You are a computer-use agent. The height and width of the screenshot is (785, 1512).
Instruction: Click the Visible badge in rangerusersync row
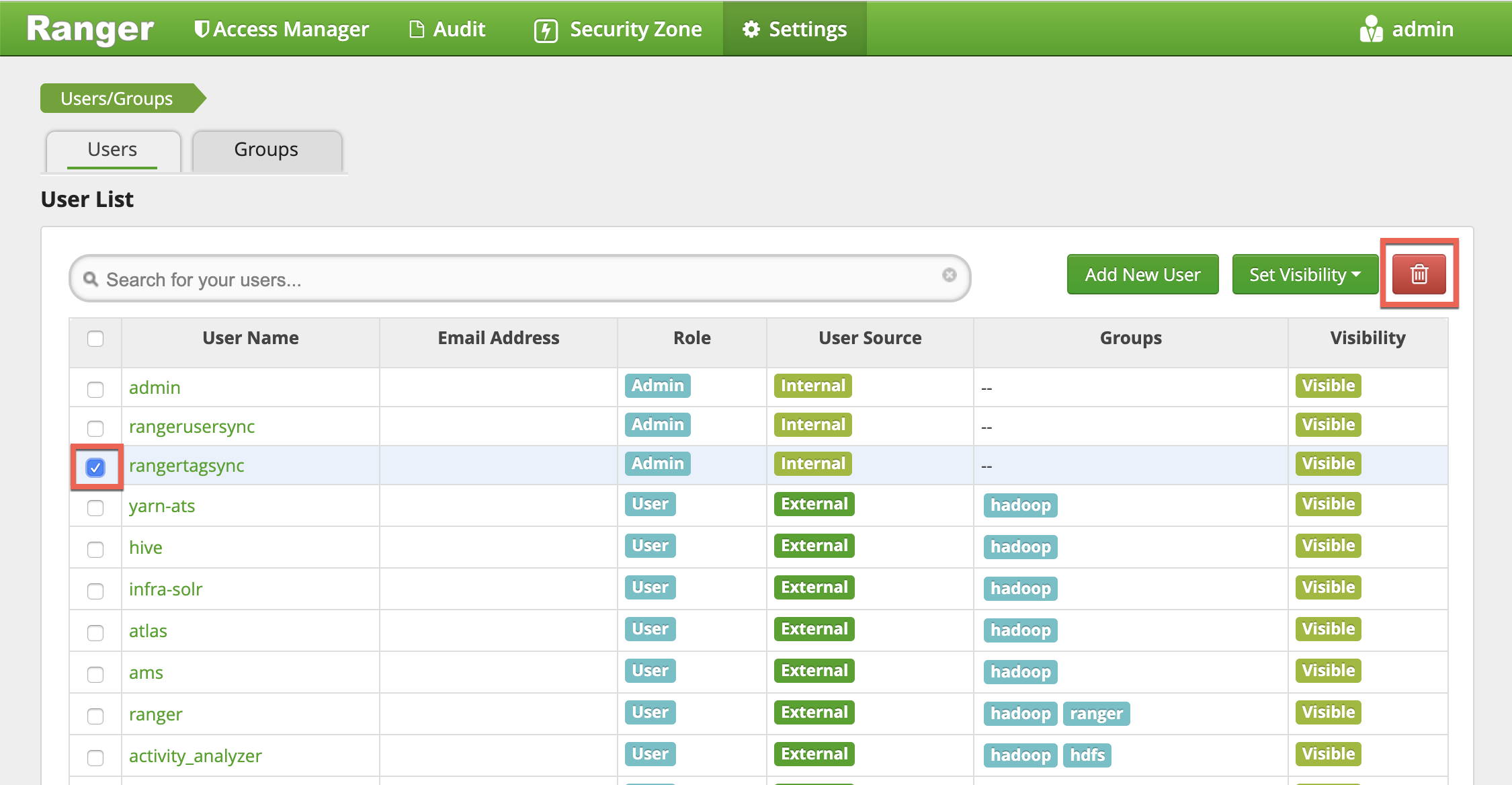pyautogui.click(x=1329, y=425)
